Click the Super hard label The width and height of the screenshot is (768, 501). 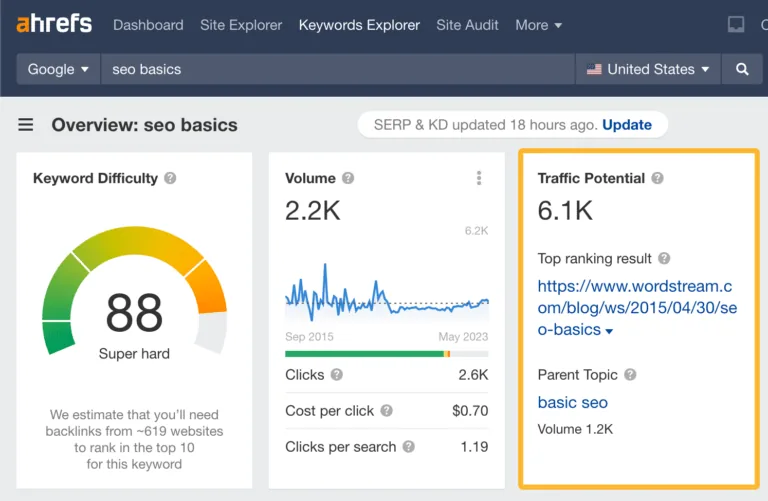[x=134, y=354]
